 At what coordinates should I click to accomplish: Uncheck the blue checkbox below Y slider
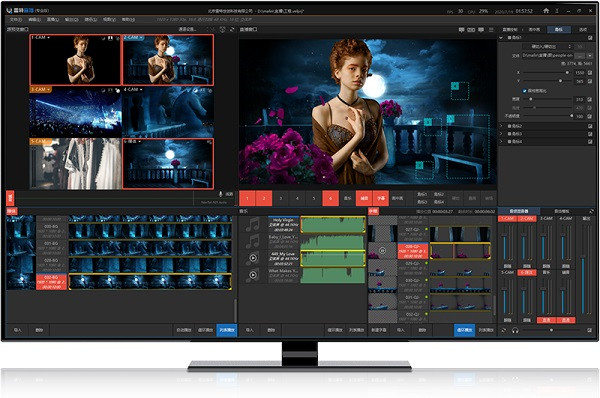525,91
